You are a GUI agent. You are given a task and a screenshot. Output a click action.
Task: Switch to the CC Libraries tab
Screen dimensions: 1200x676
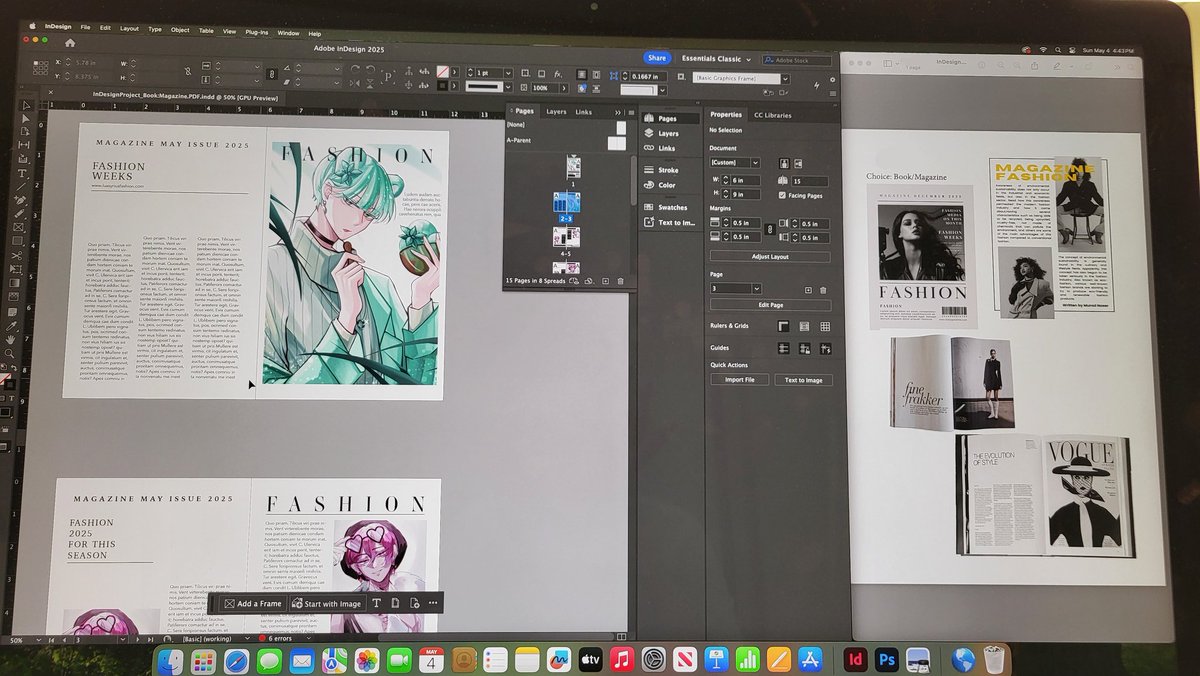coord(772,115)
